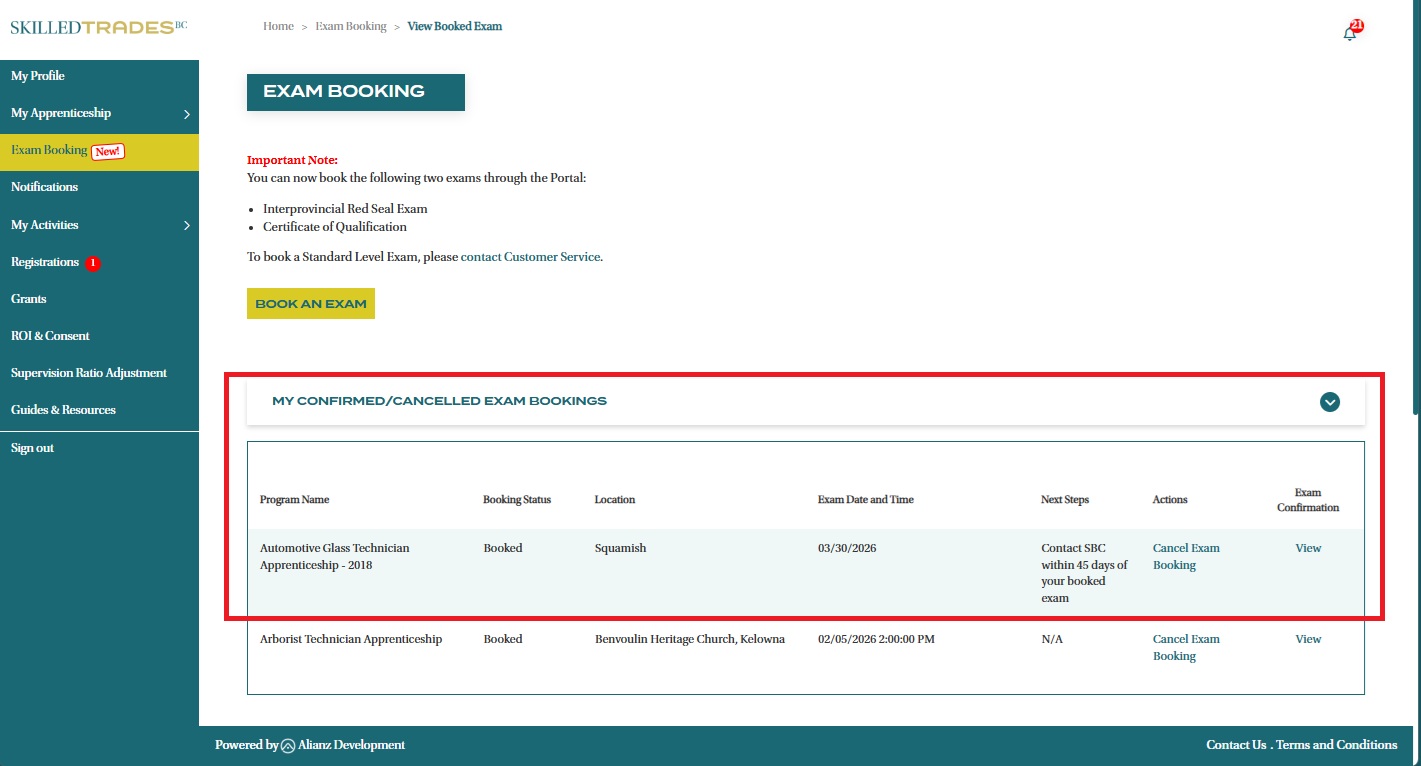The height and width of the screenshot is (766, 1421).
Task: View the Arborist Technician exam confirmation
Action: (x=1308, y=639)
